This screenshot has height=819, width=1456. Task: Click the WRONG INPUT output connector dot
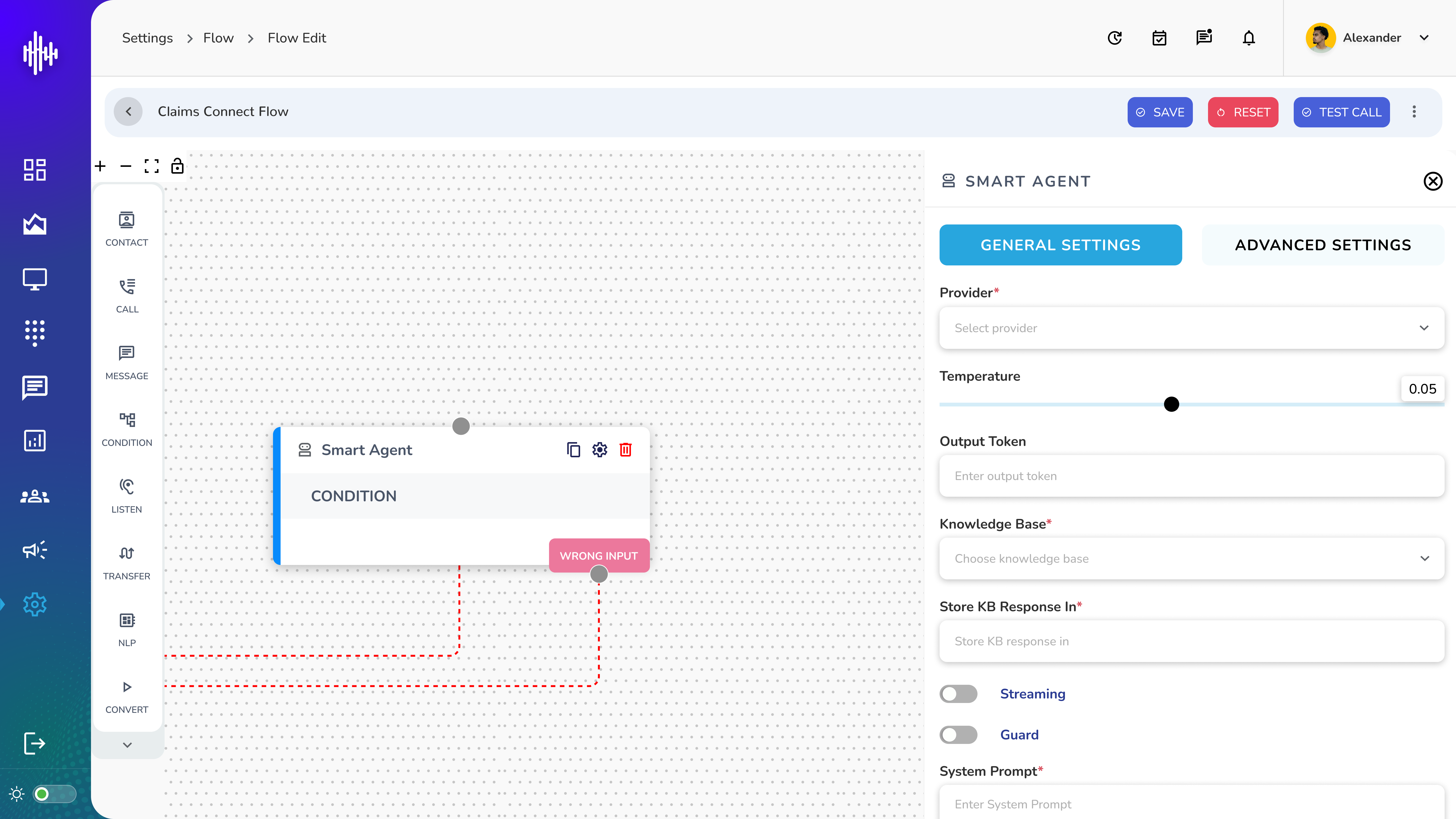[599, 574]
